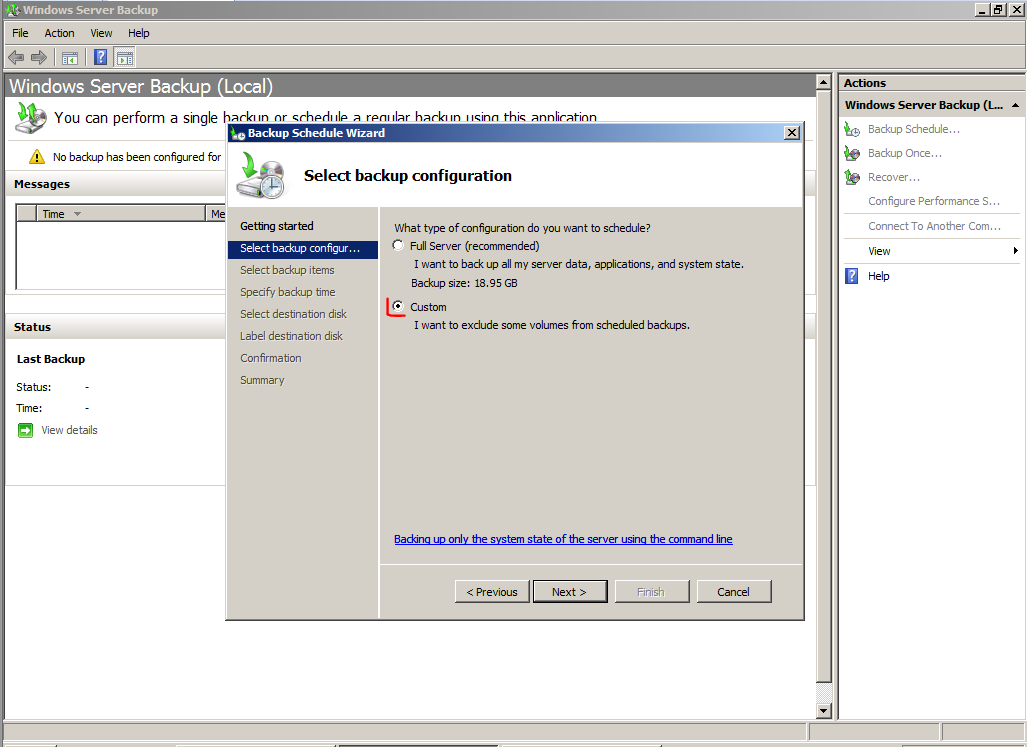Click the Forward arrow toolbar icon
Viewport: 1027px width, 747px height.
click(39, 58)
